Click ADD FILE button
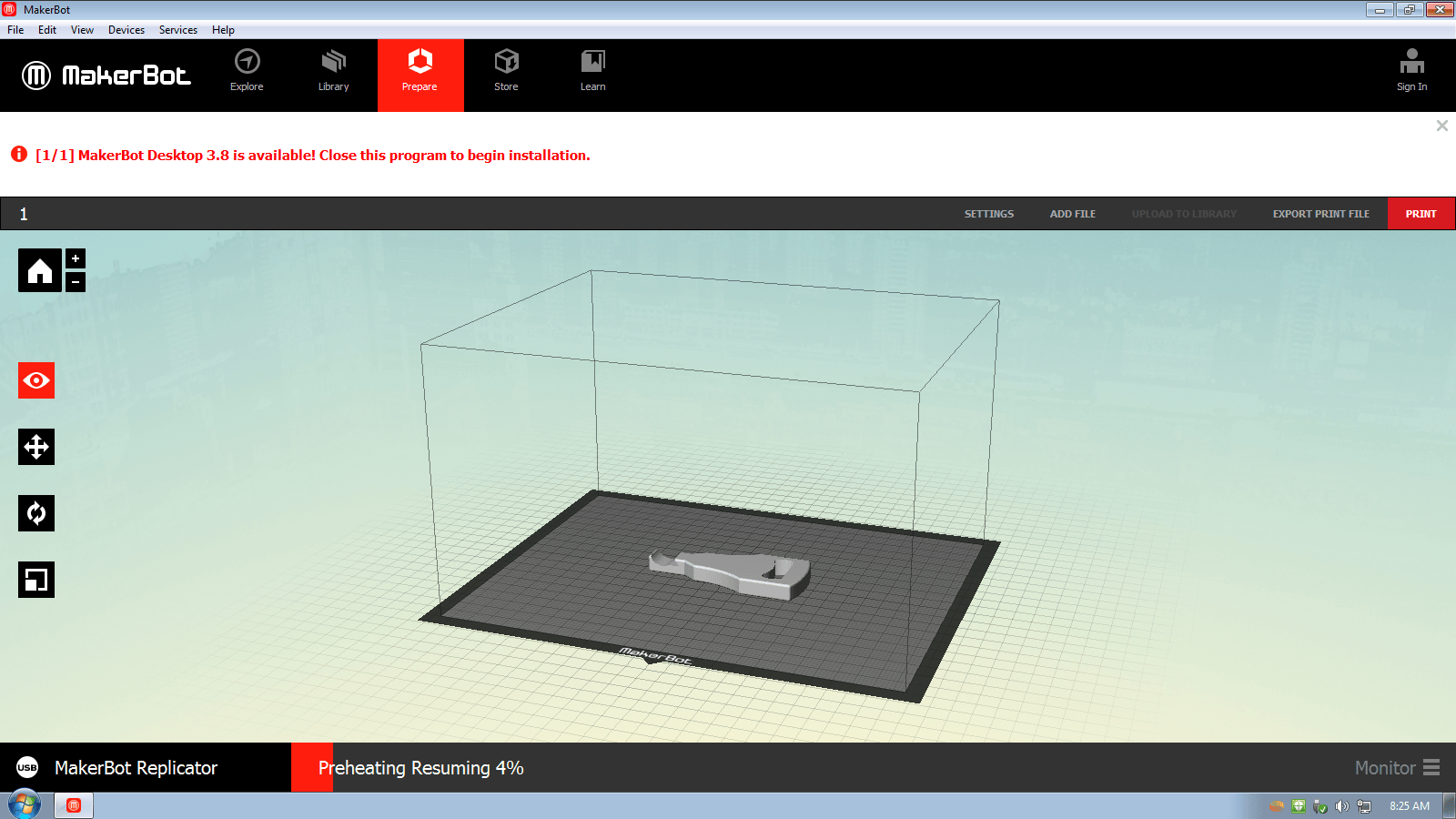The width and height of the screenshot is (1456, 819). [1073, 214]
